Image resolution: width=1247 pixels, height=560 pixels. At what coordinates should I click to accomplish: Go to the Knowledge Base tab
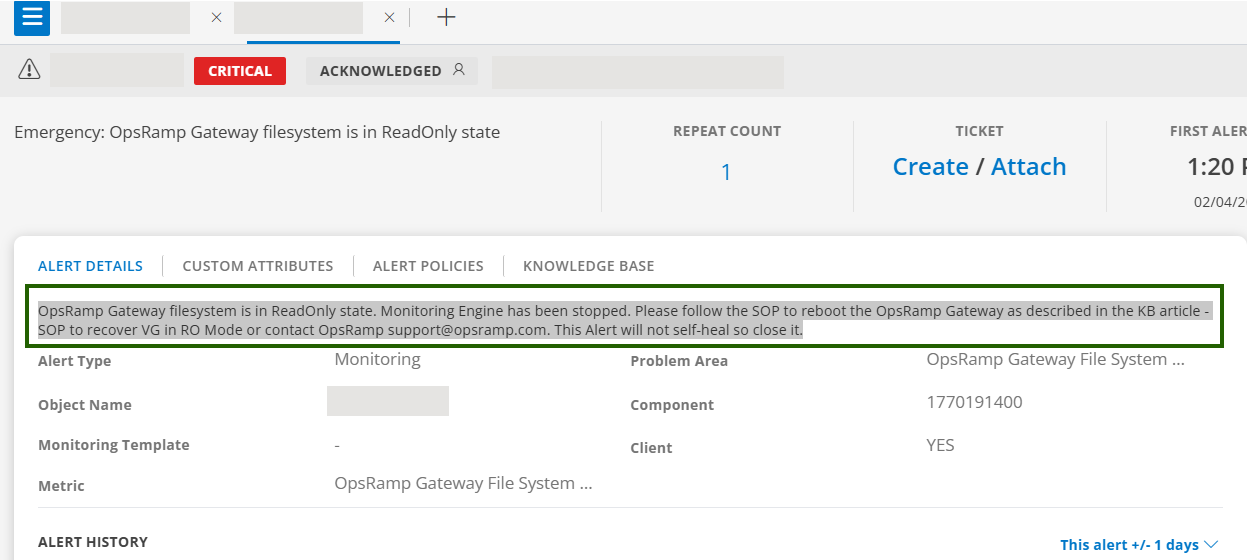point(588,266)
